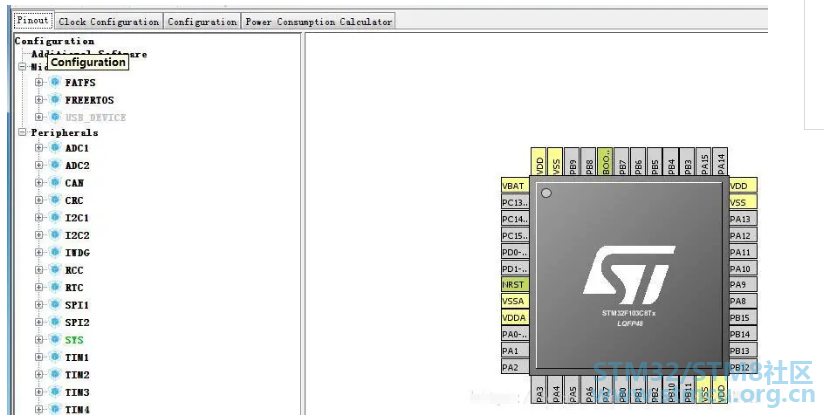Select the SYS label in green
This screenshot has height=417, width=824.
coord(74,340)
